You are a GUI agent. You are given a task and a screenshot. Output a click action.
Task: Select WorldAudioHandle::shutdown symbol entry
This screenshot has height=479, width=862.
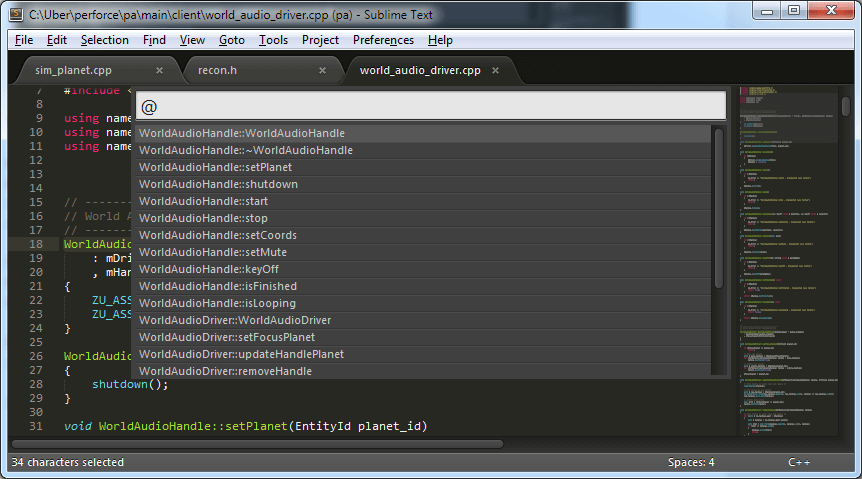click(x=218, y=184)
